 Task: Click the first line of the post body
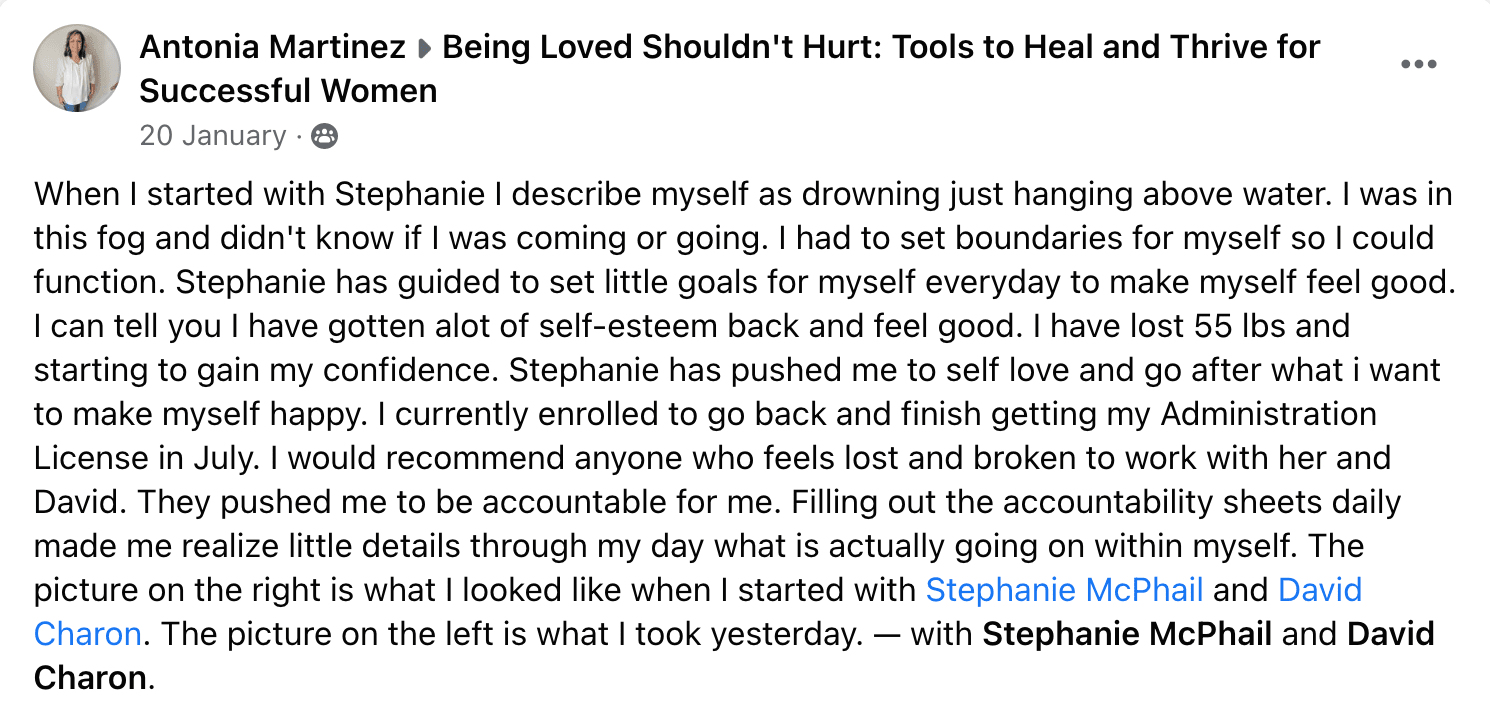(x=742, y=194)
